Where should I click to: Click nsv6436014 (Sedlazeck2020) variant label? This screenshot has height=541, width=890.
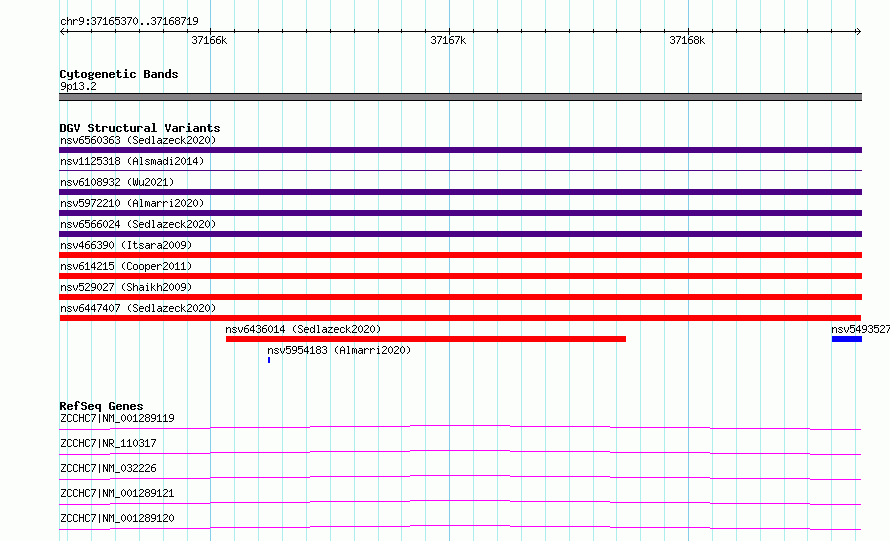[x=303, y=329]
